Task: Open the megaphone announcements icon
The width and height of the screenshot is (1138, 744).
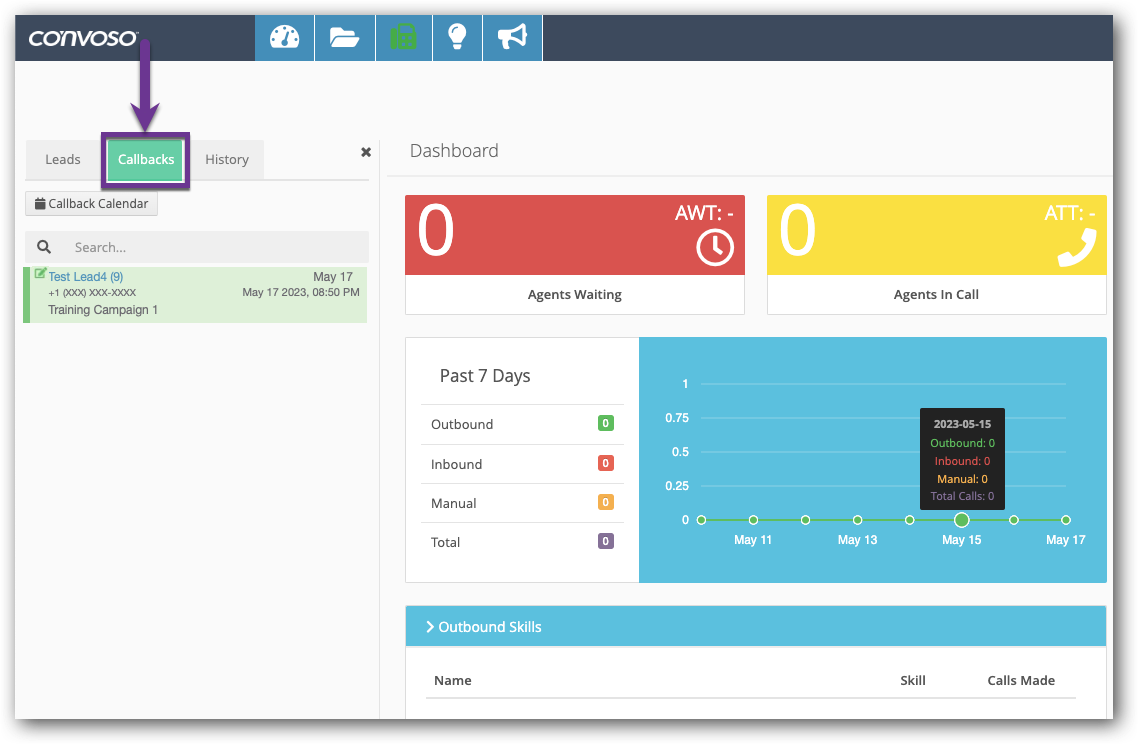Action: pos(512,37)
